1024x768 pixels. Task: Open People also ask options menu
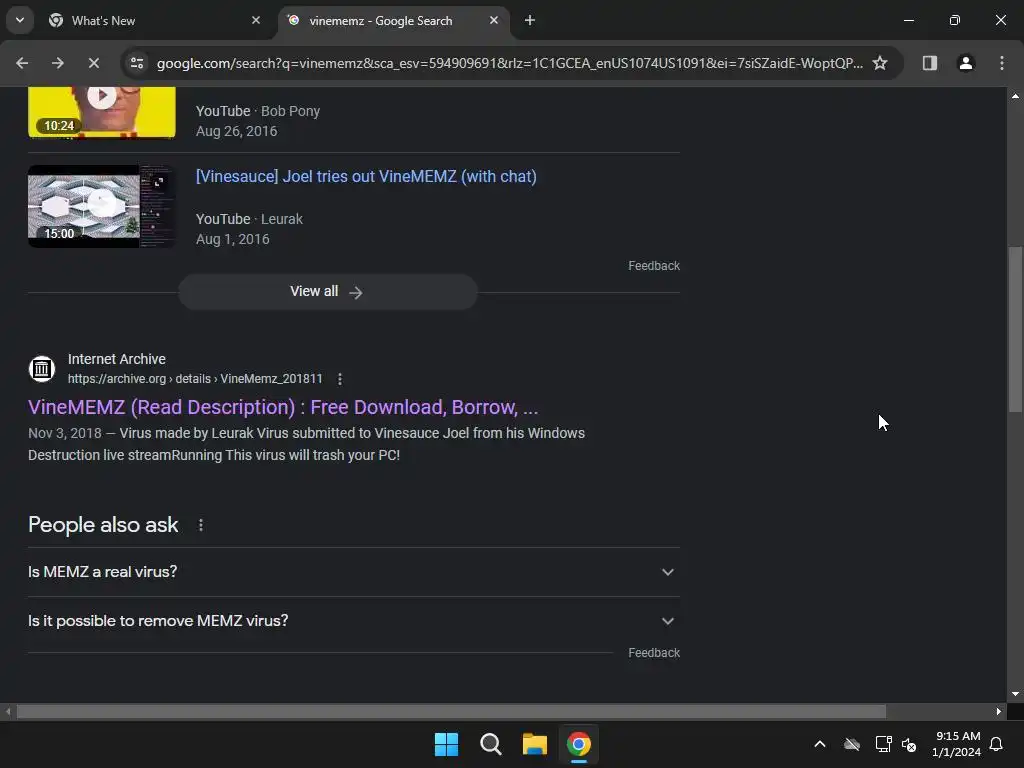tap(200, 525)
